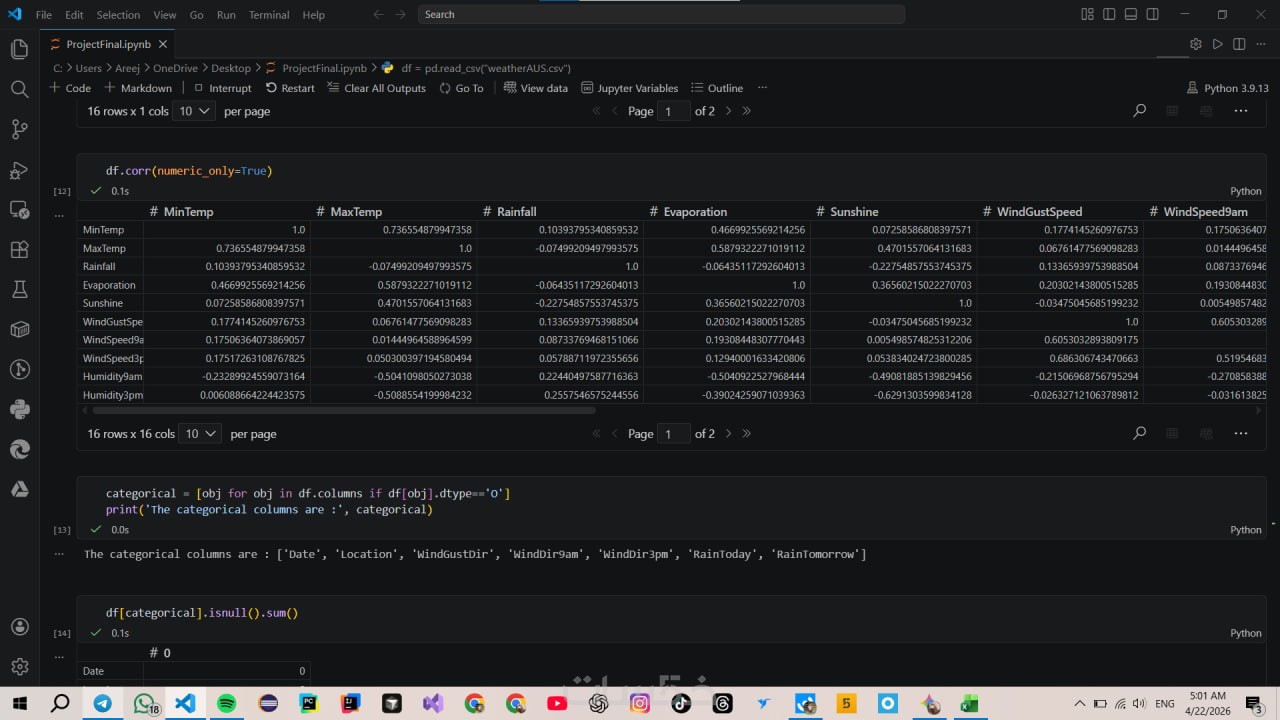Open the Search view in activity bar
The width and height of the screenshot is (1280, 720).
point(19,89)
